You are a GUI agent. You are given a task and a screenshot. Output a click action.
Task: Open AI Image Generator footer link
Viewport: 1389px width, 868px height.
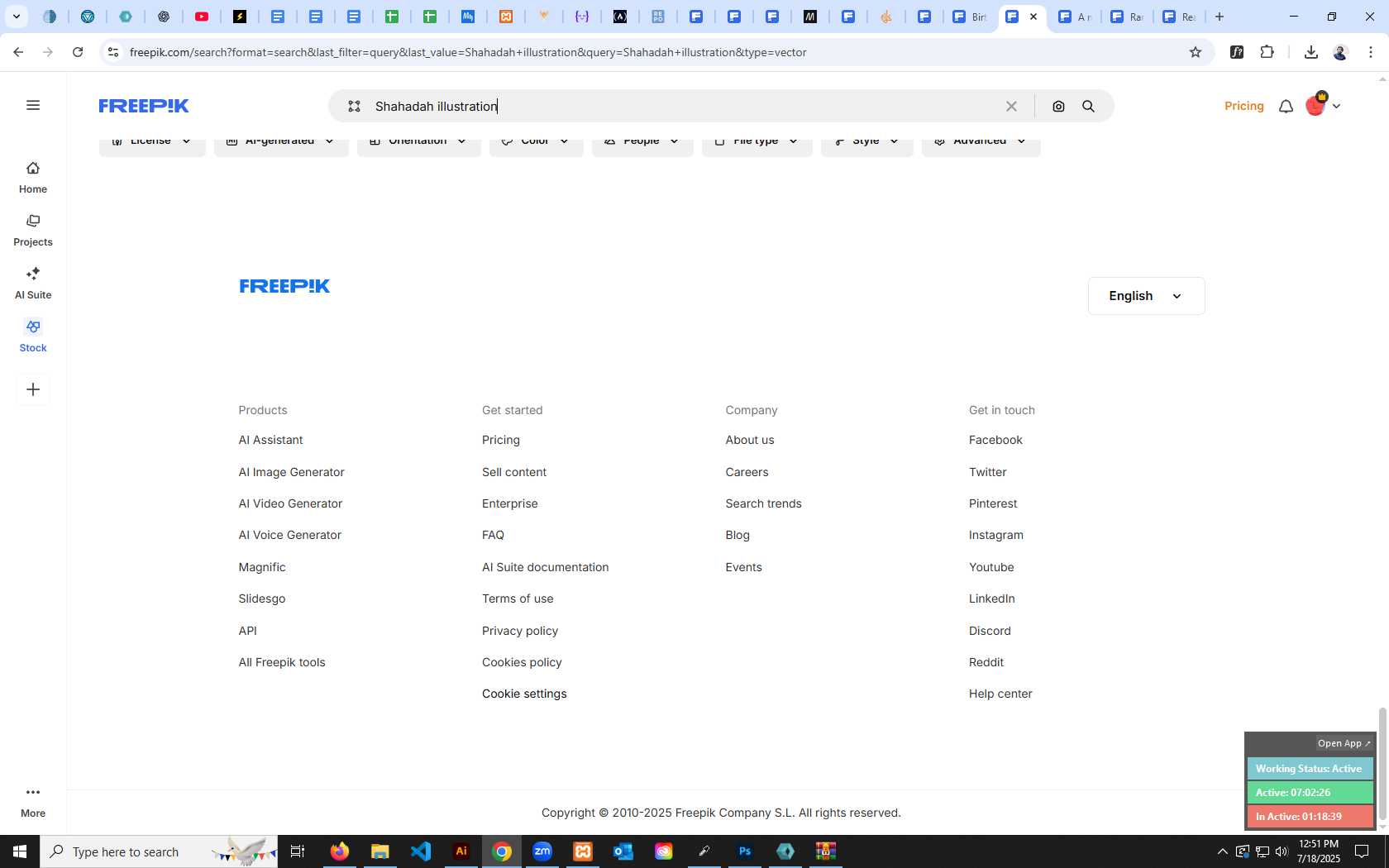292,472
